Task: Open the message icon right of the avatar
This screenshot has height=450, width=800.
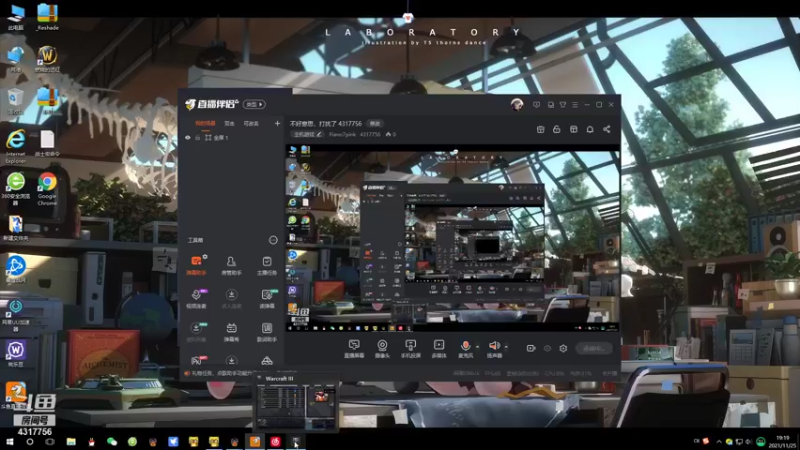Action: (x=536, y=105)
